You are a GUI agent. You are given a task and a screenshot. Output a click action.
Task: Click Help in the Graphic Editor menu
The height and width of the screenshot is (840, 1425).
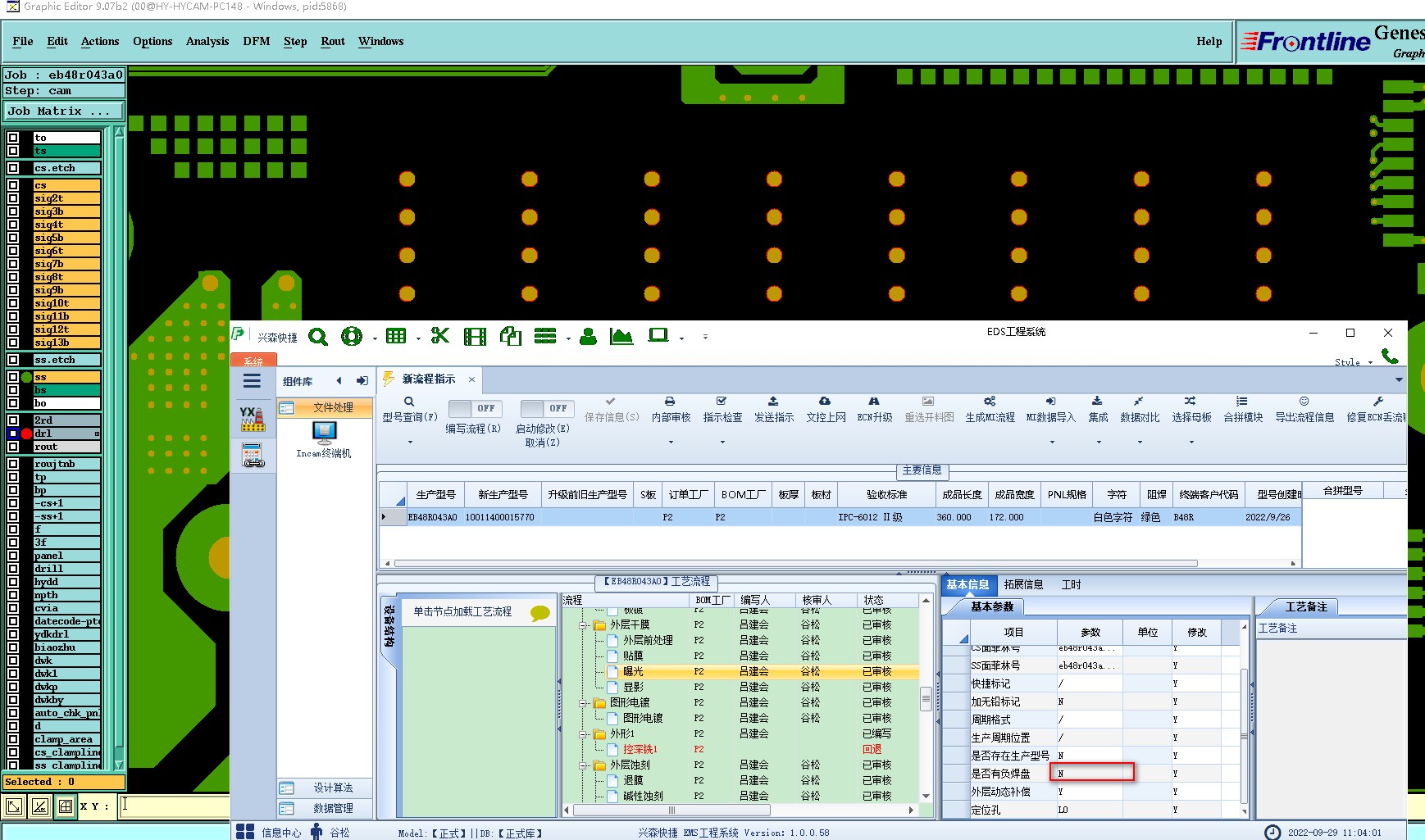pyautogui.click(x=1209, y=41)
